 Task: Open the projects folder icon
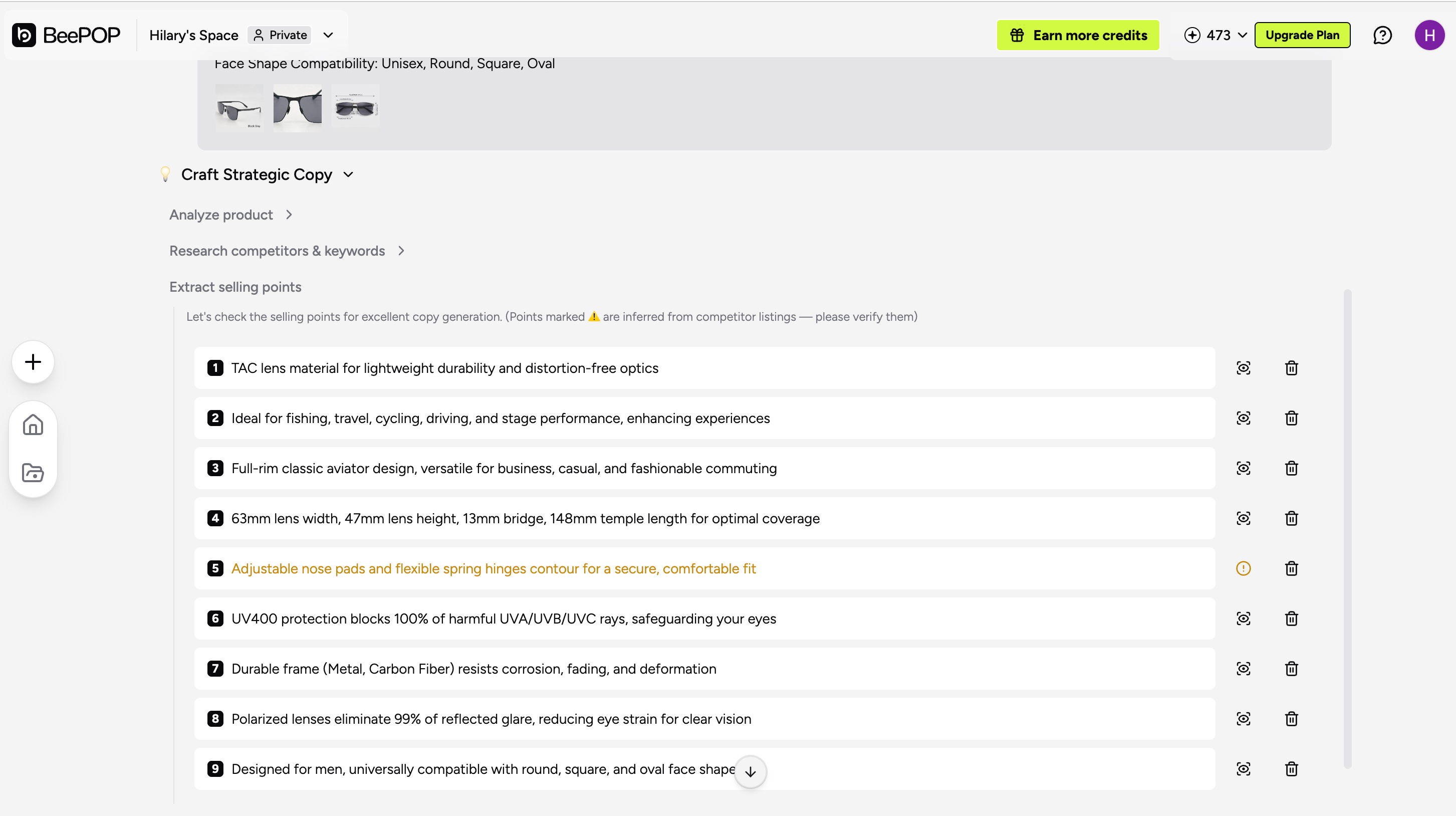click(x=33, y=473)
